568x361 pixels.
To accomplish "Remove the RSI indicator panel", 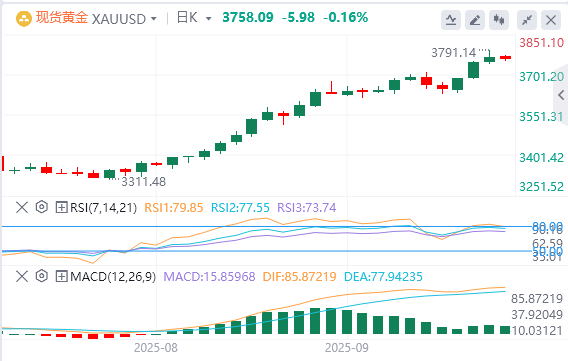I will (22, 207).
